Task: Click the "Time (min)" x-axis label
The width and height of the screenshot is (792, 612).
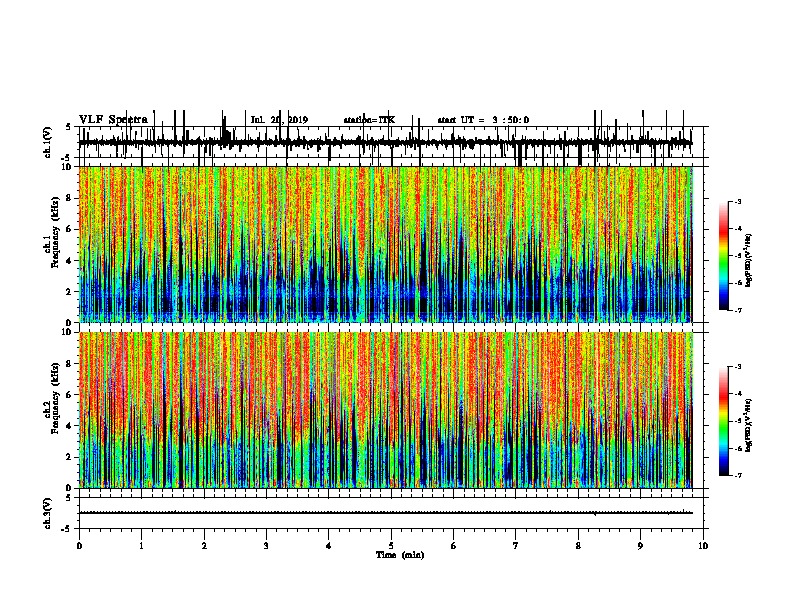Action: [400, 555]
